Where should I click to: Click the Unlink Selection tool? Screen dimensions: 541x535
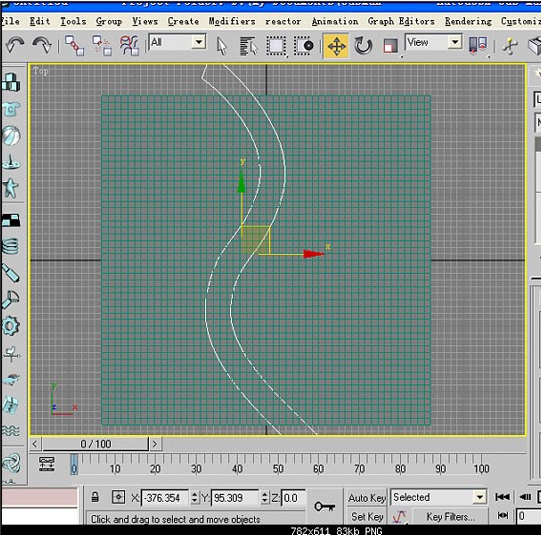[102, 46]
